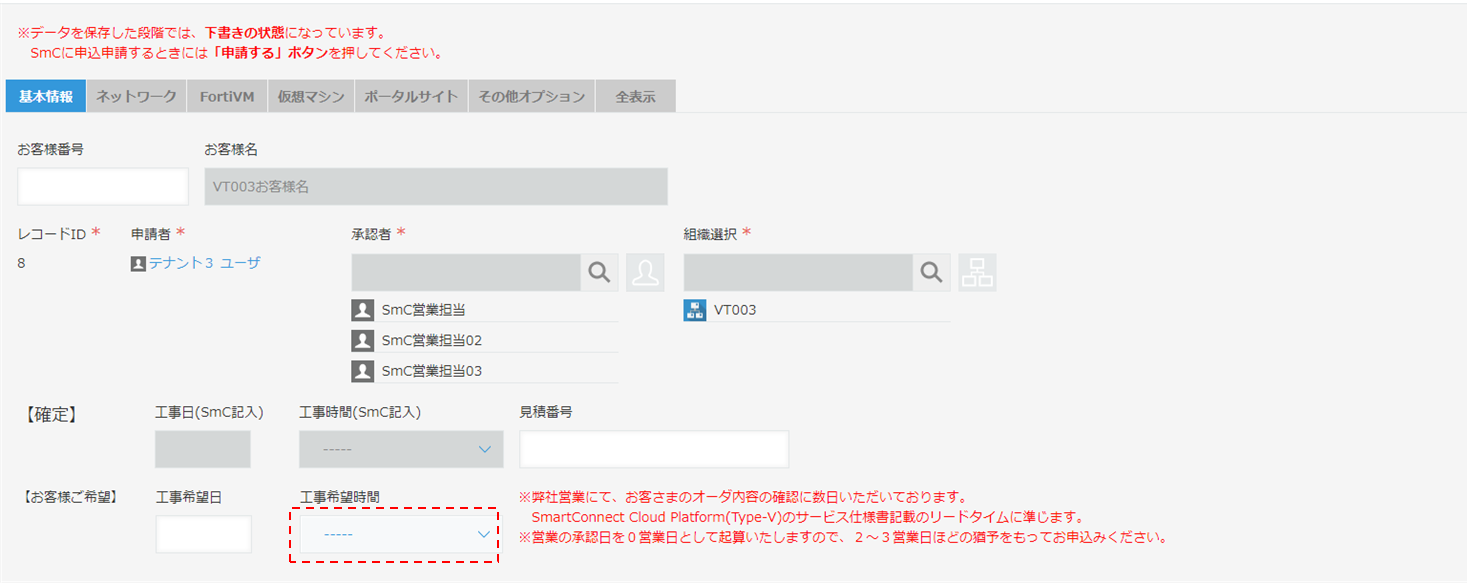Switch to the 基本情報 tab
Image resolution: width=1467 pixels, height=583 pixels.
tap(46, 96)
